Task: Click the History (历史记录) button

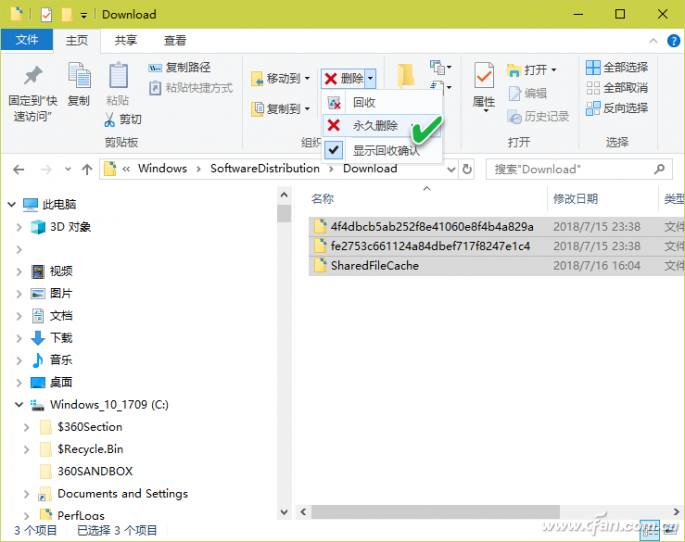Action: pyautogui.click(x=538, y=117)
